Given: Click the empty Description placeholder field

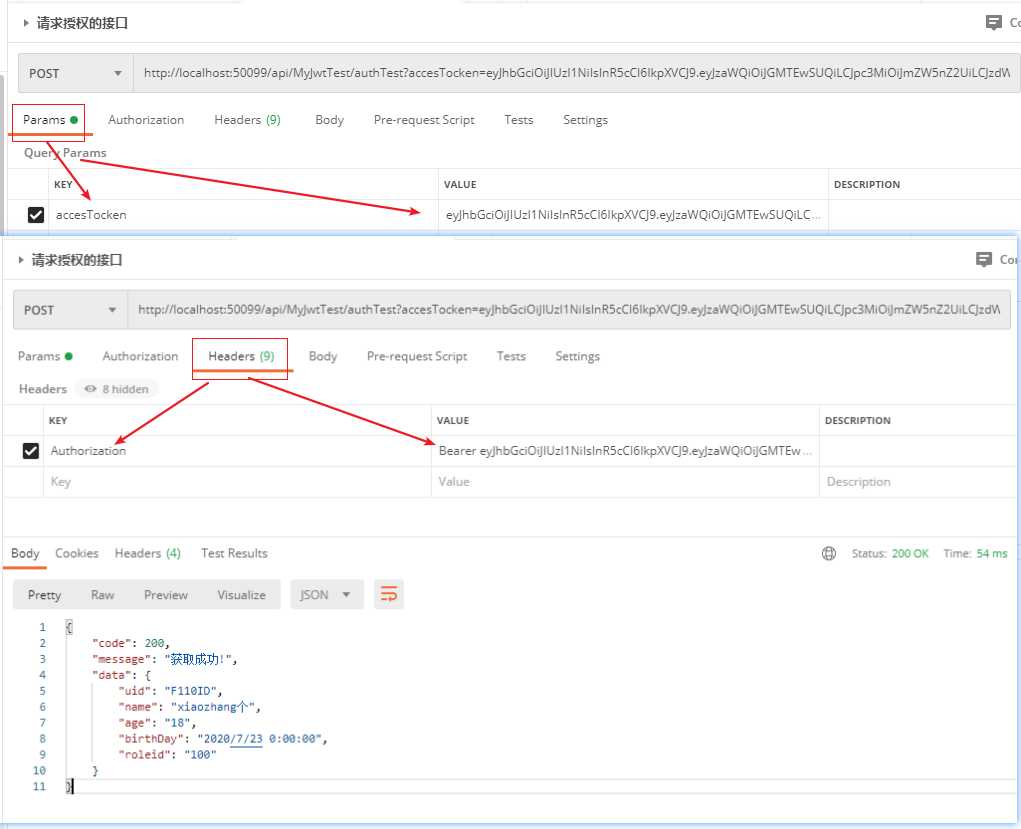Looking at the screenshot, I should click(918, 482).
